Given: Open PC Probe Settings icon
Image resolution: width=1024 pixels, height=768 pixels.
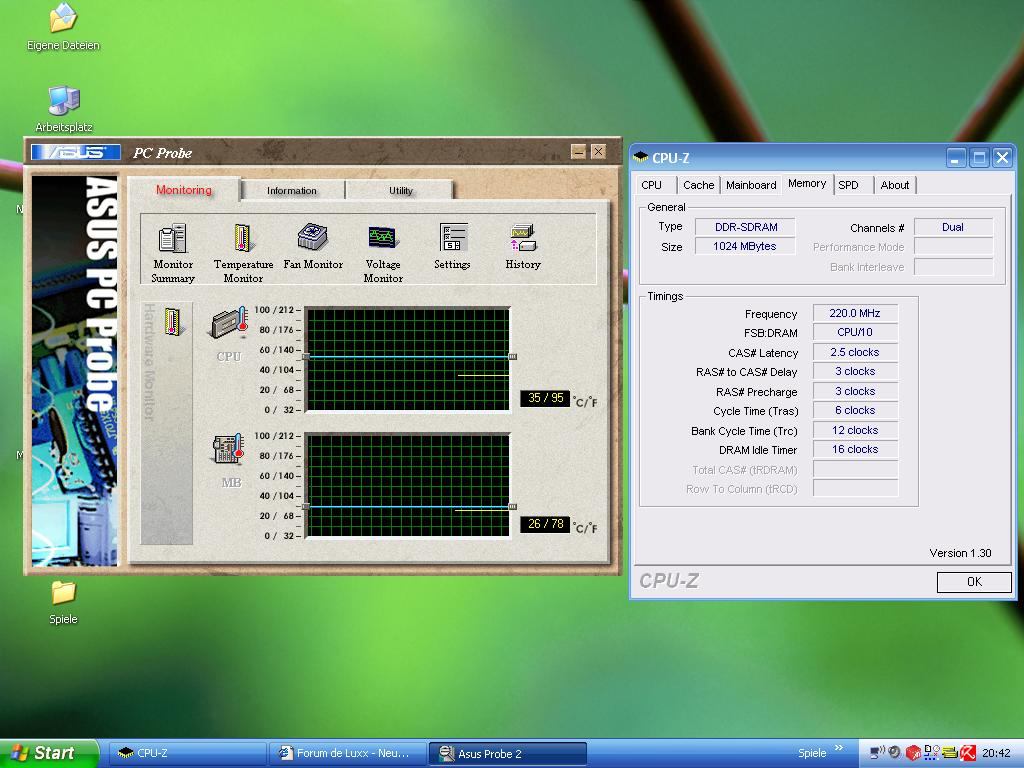Looking at the screenshot, I should (453, 246).
